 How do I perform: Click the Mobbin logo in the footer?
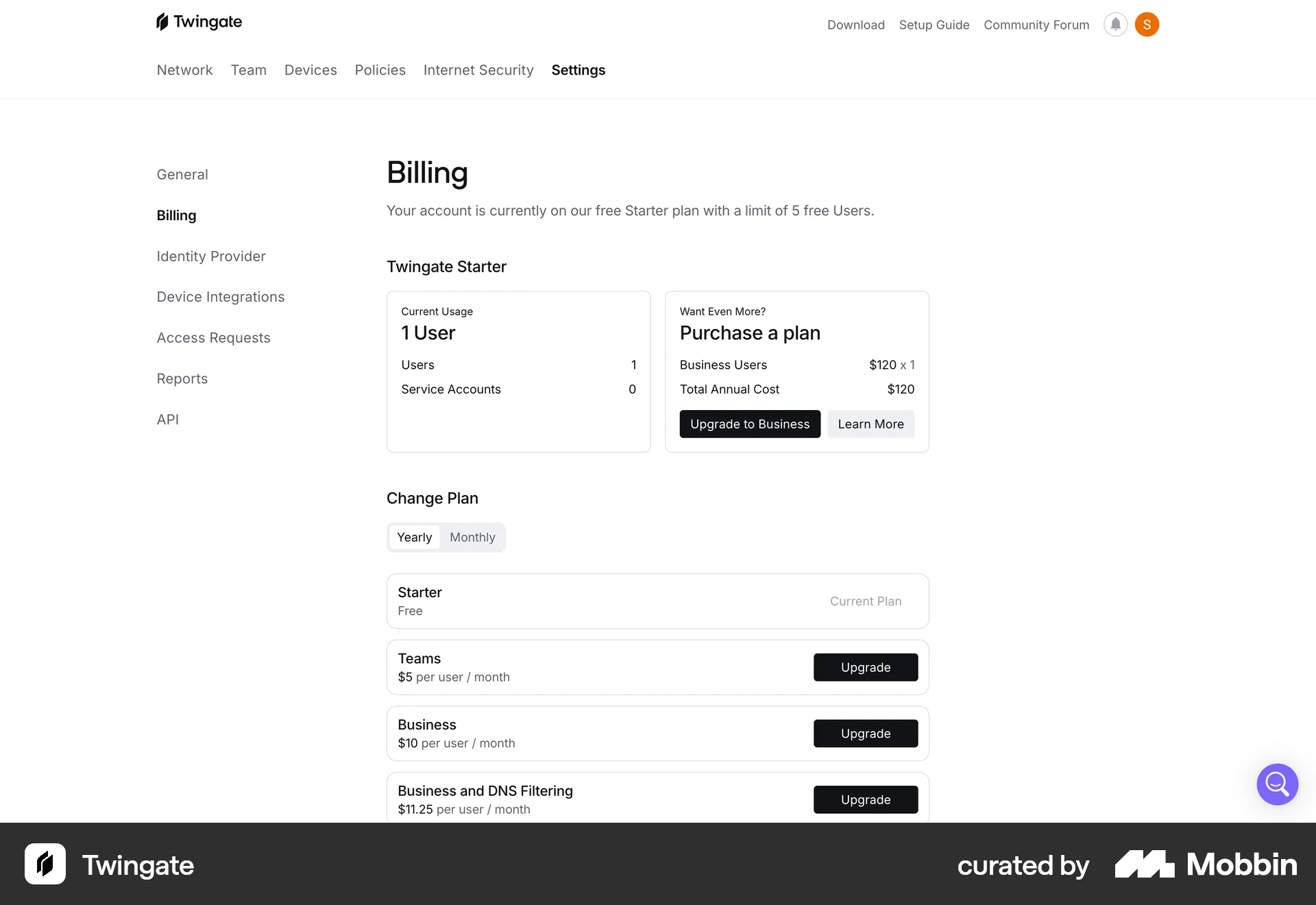[x=1205, y=865]
